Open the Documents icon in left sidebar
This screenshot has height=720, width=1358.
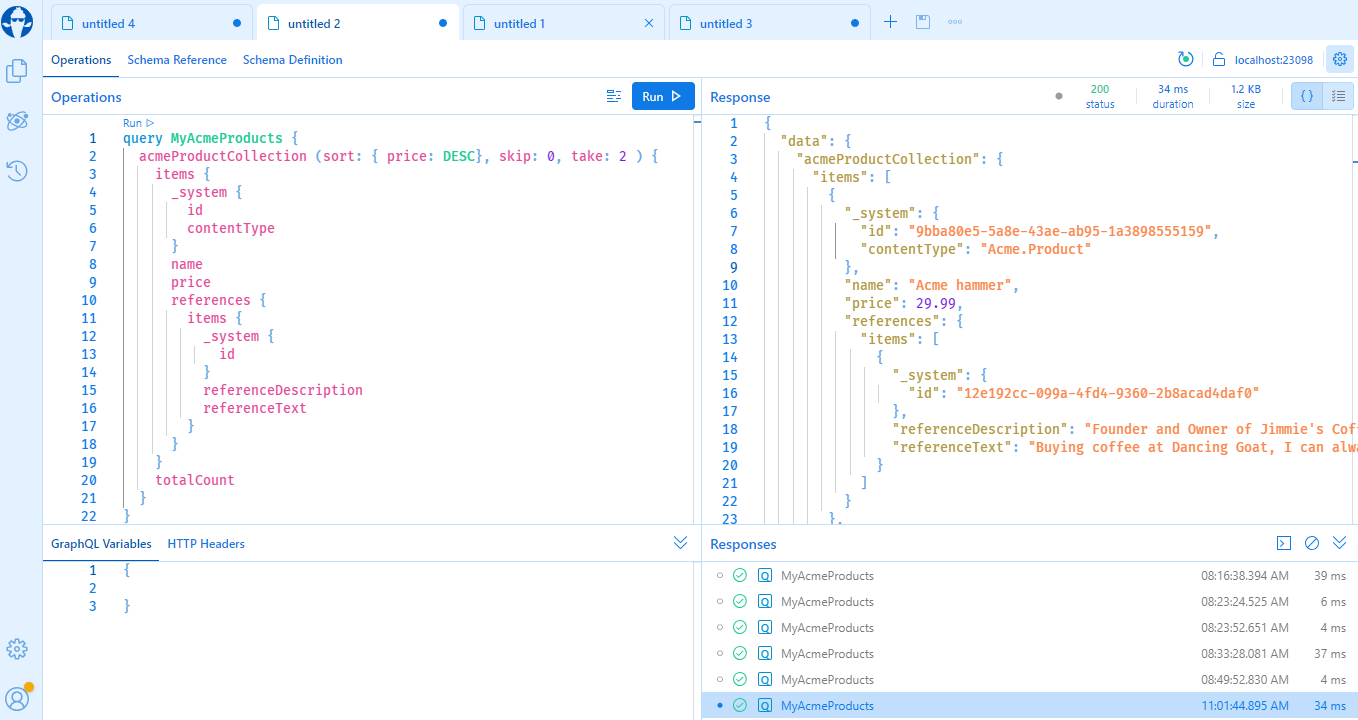(x=17, y=71)
